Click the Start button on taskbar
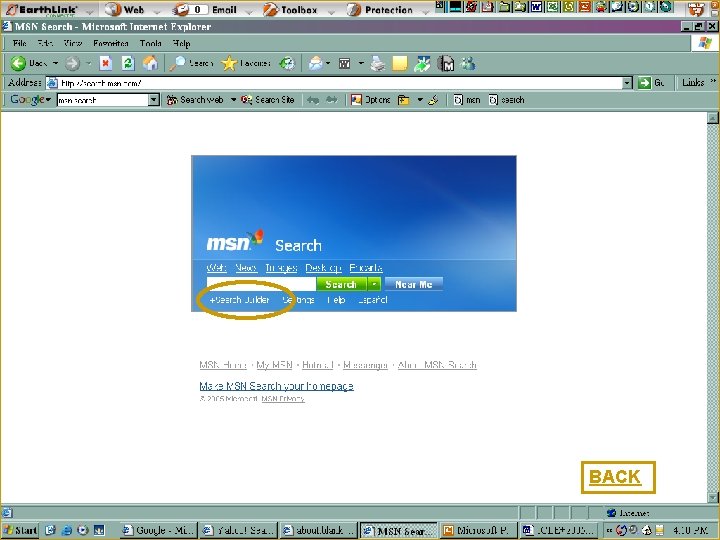 [x=21, y=530]
